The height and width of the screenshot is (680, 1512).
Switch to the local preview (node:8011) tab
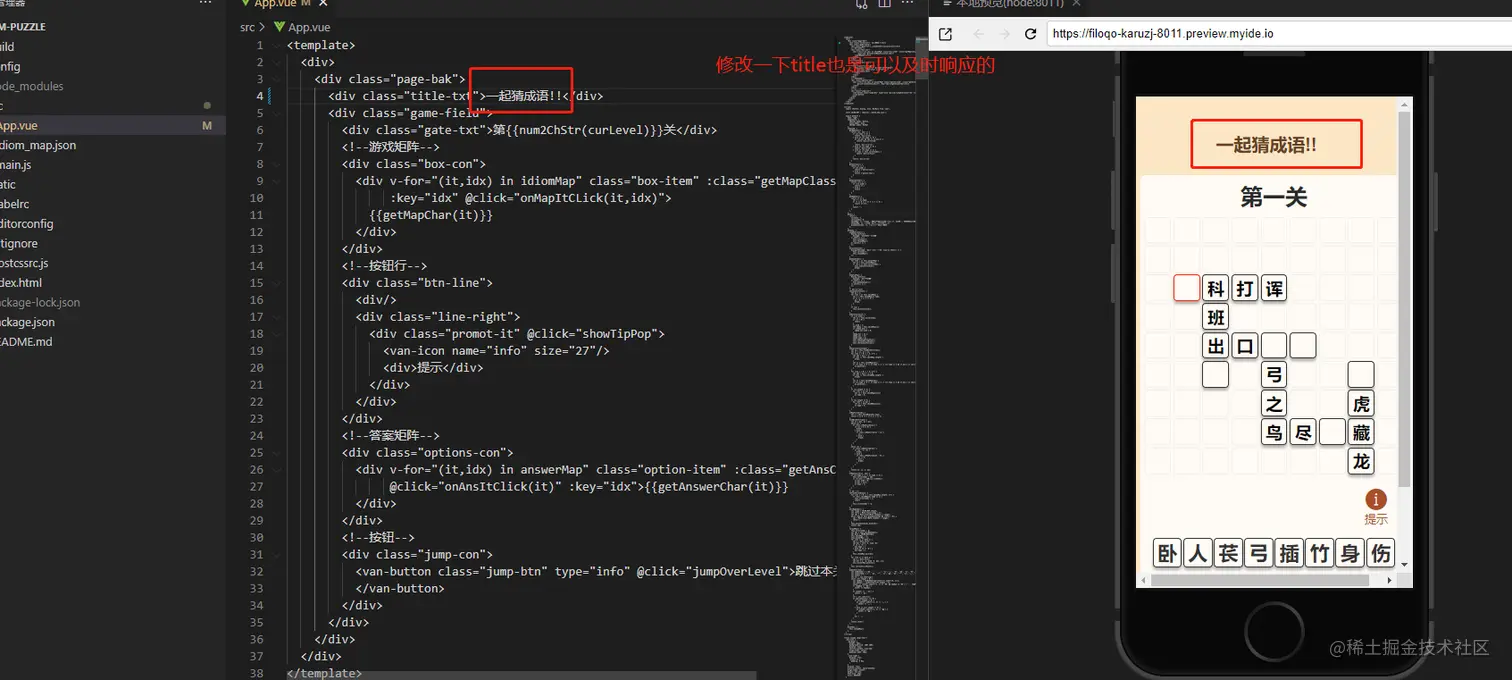point(1010,4)
